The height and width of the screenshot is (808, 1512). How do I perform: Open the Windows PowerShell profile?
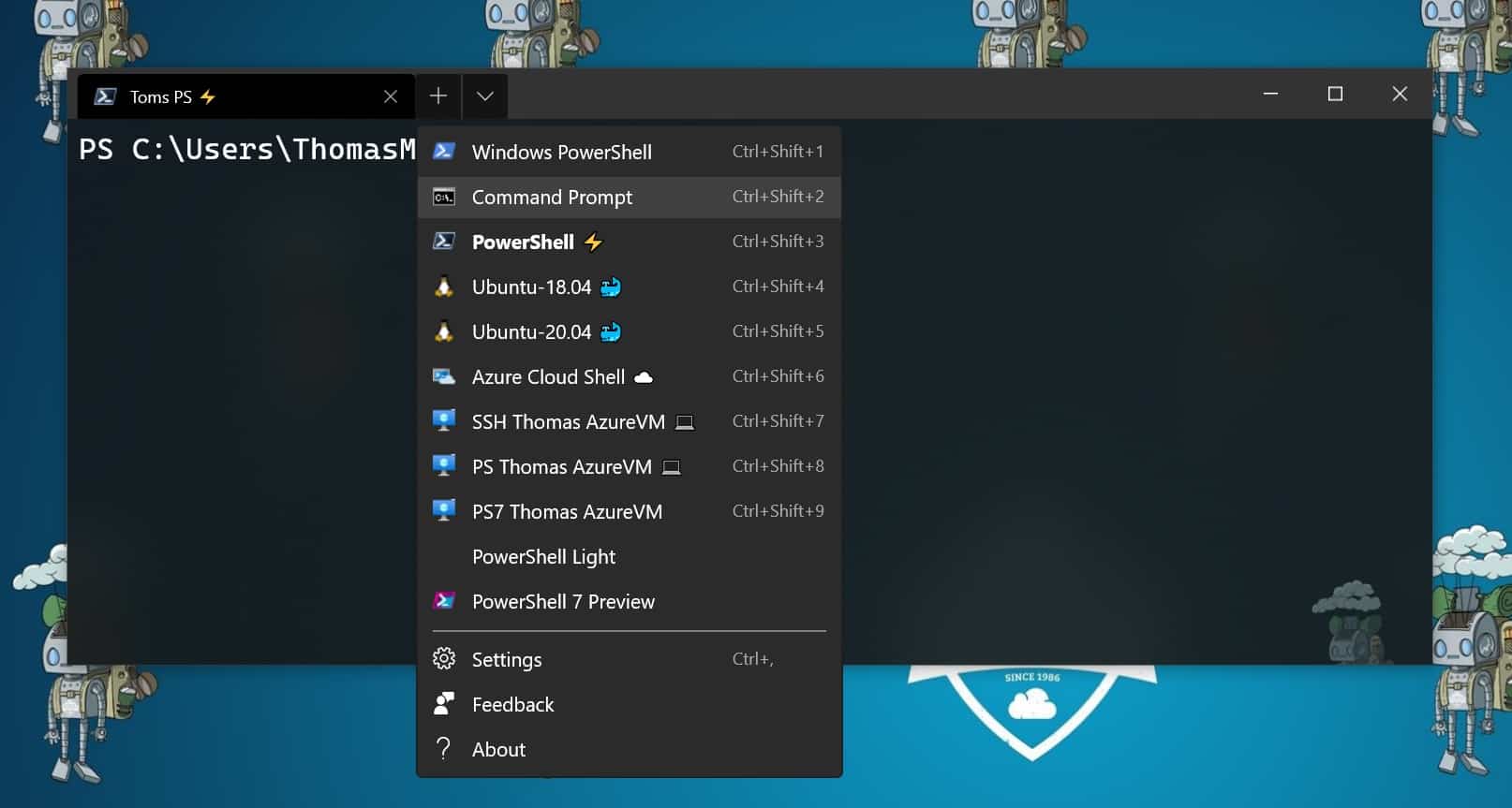coord(630,152)
